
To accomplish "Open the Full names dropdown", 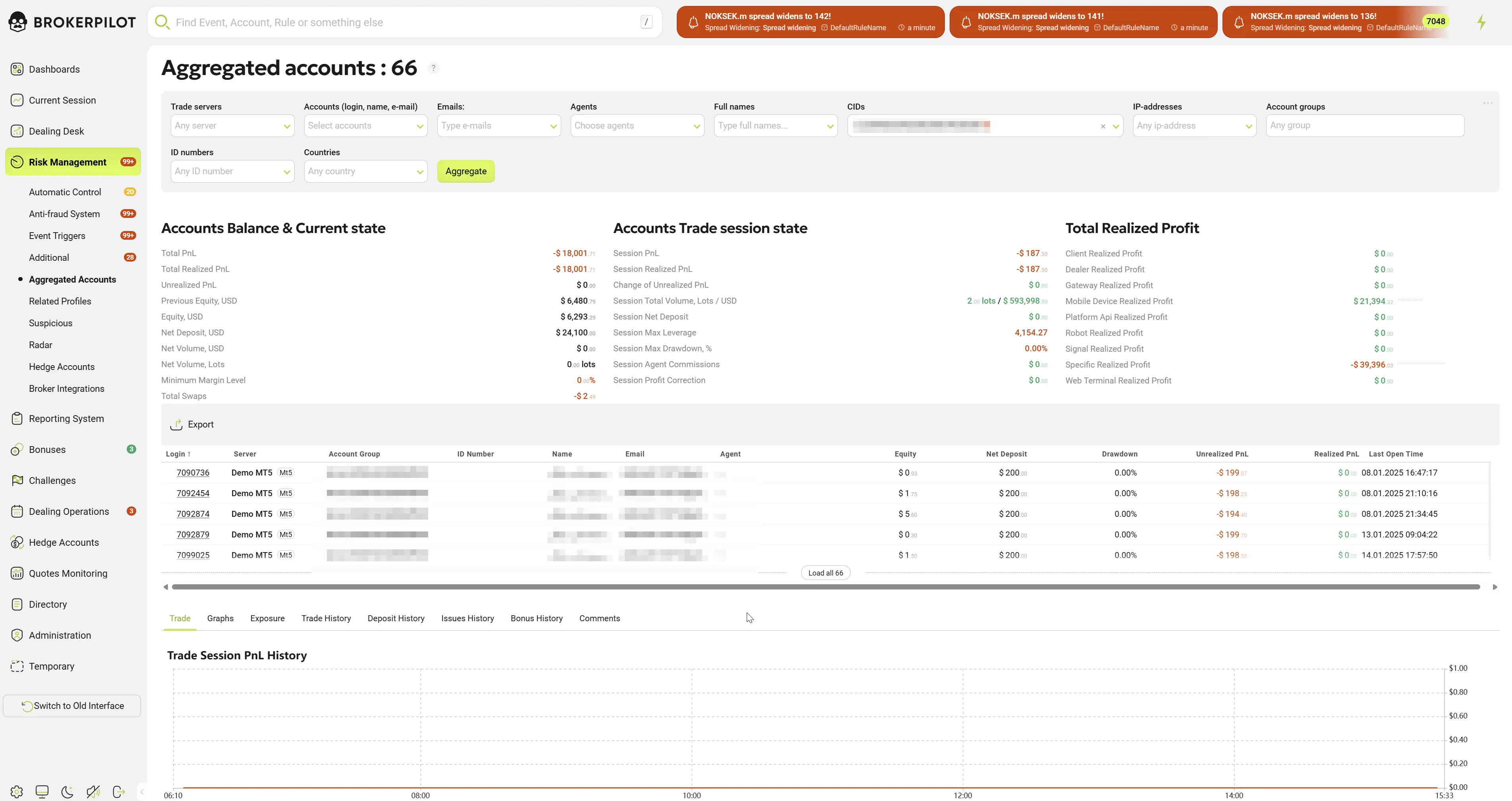I will click(775, 125).
